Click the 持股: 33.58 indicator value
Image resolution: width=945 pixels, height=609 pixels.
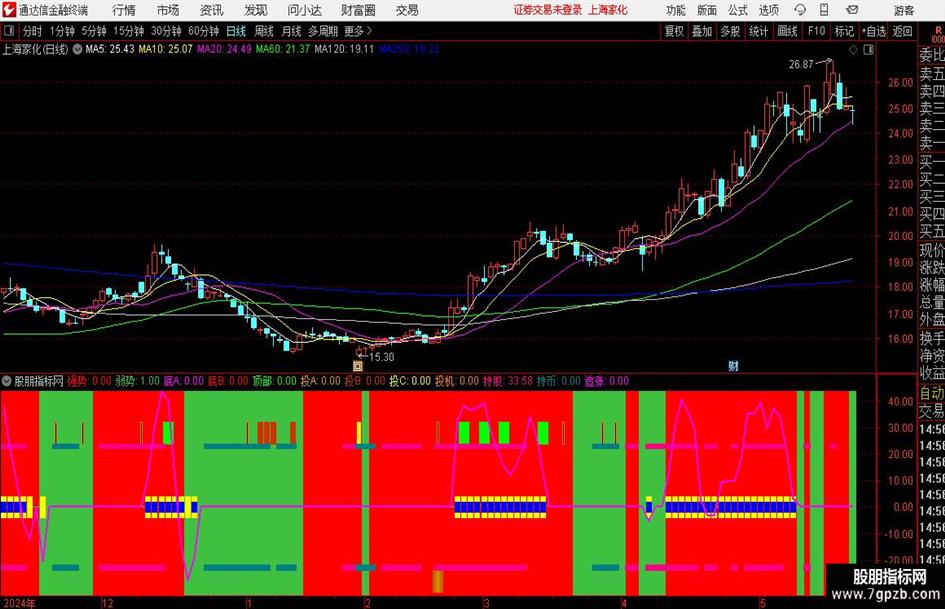507,381
